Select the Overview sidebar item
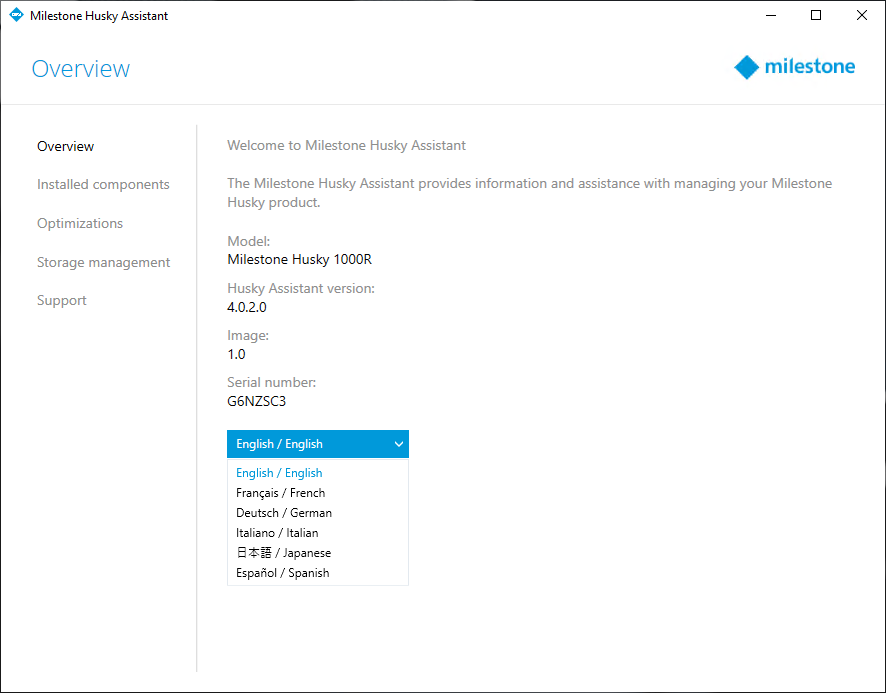Screen dimensions: 886x693 tap(66, 146)
